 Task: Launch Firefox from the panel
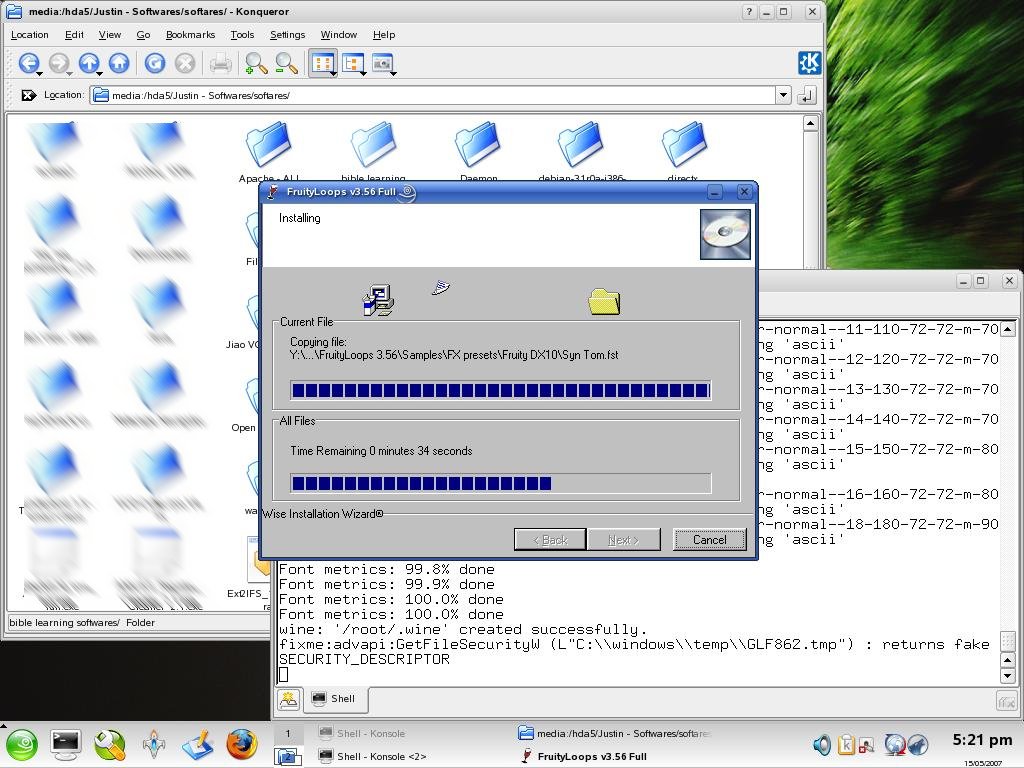tap(241, 744)
